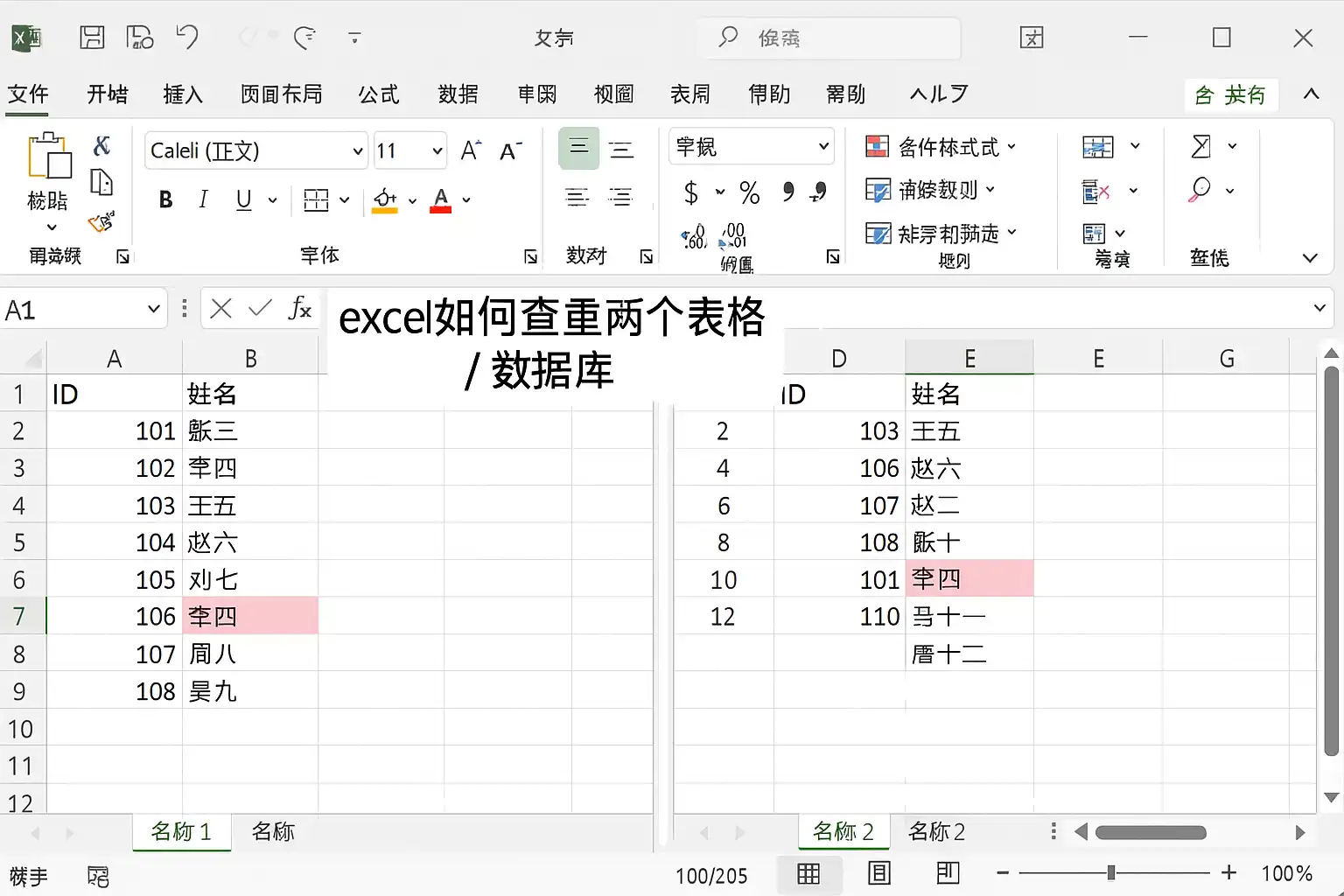Image resolution: width=1344 pixels, height=896 pixels.
Task: Decrease the font size with the smaller A
Action: (x=510, y=150)
